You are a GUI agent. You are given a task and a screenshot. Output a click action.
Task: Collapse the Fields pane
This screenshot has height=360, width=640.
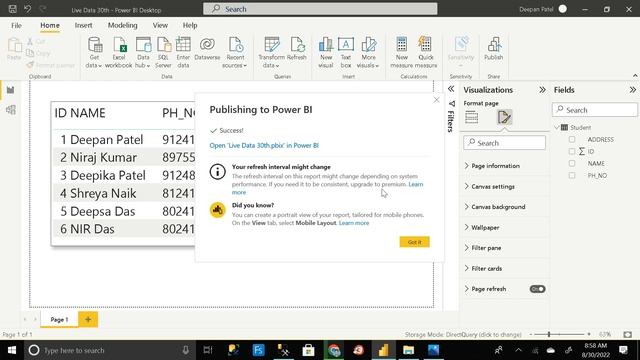click(632, 90)
